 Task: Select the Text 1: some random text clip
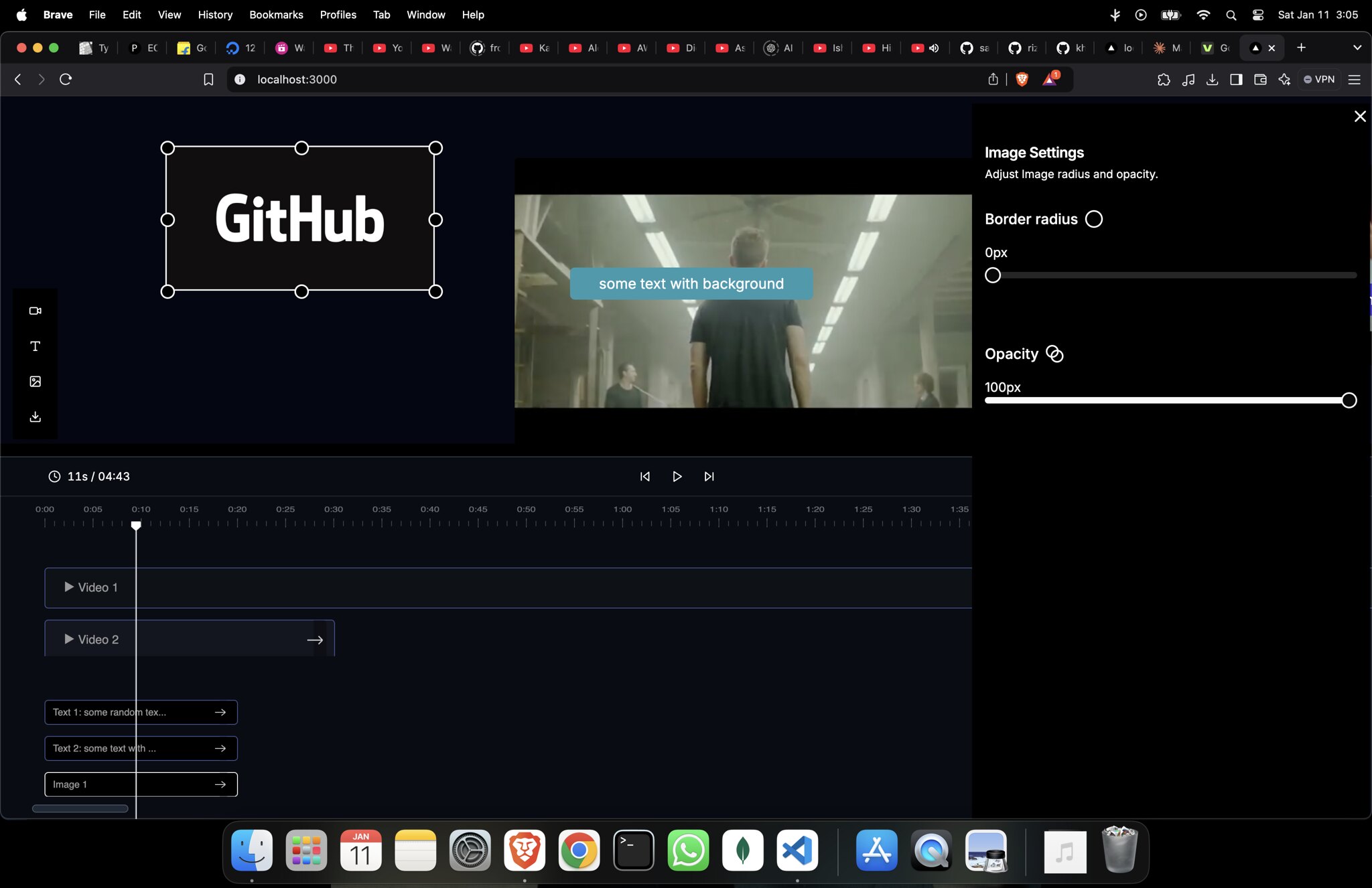[141, 713]
